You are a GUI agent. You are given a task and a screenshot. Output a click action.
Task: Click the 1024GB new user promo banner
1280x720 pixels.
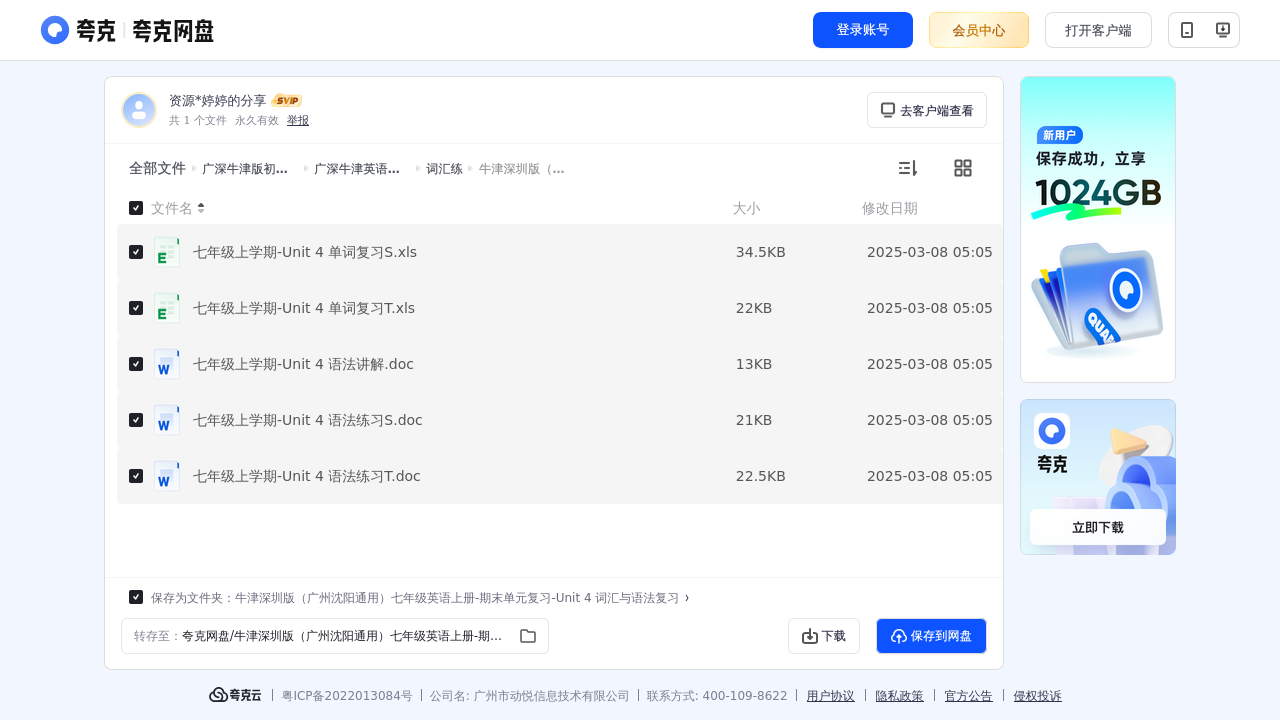(x=1098, y=229)
